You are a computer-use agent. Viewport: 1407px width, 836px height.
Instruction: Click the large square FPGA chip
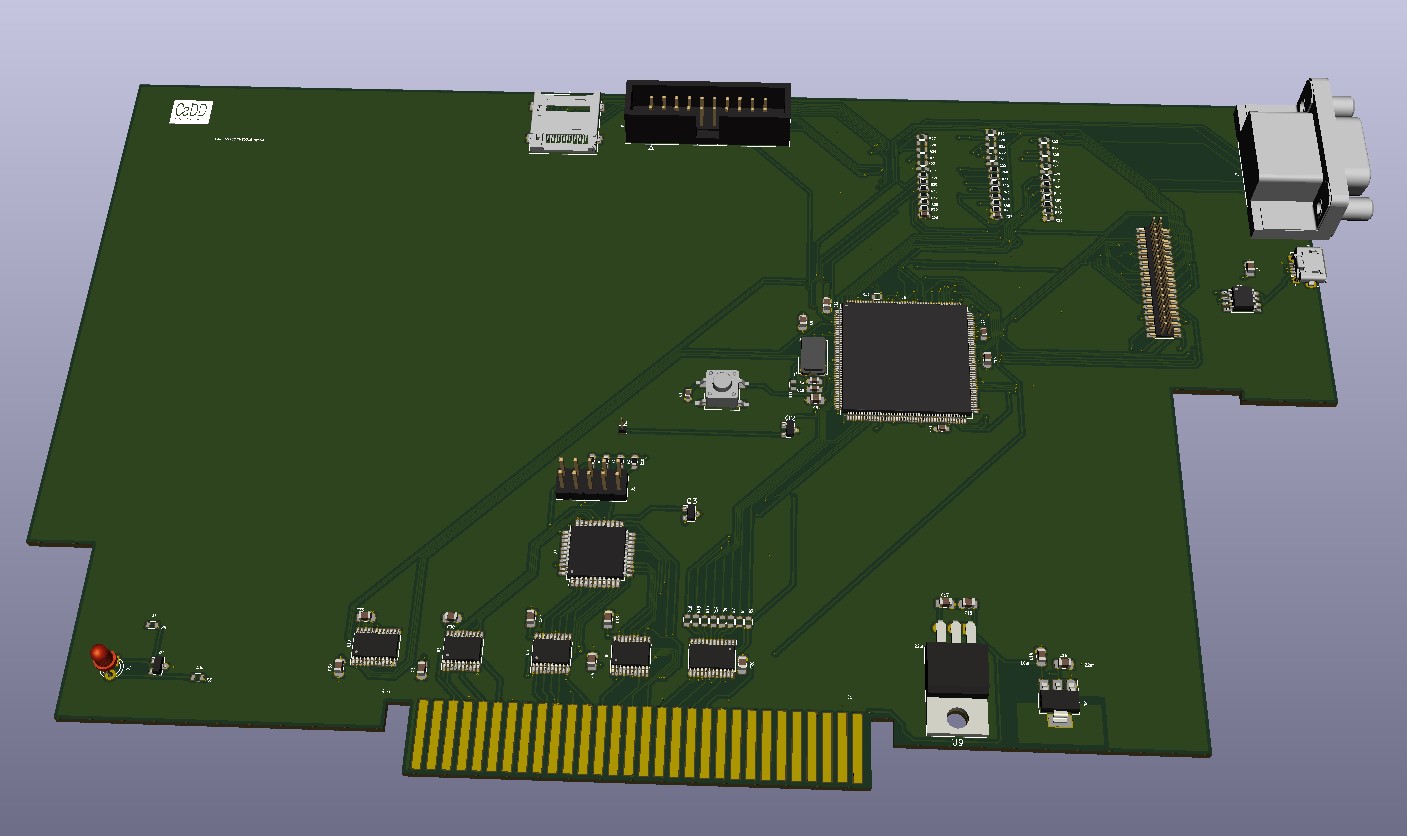point(905,359)
